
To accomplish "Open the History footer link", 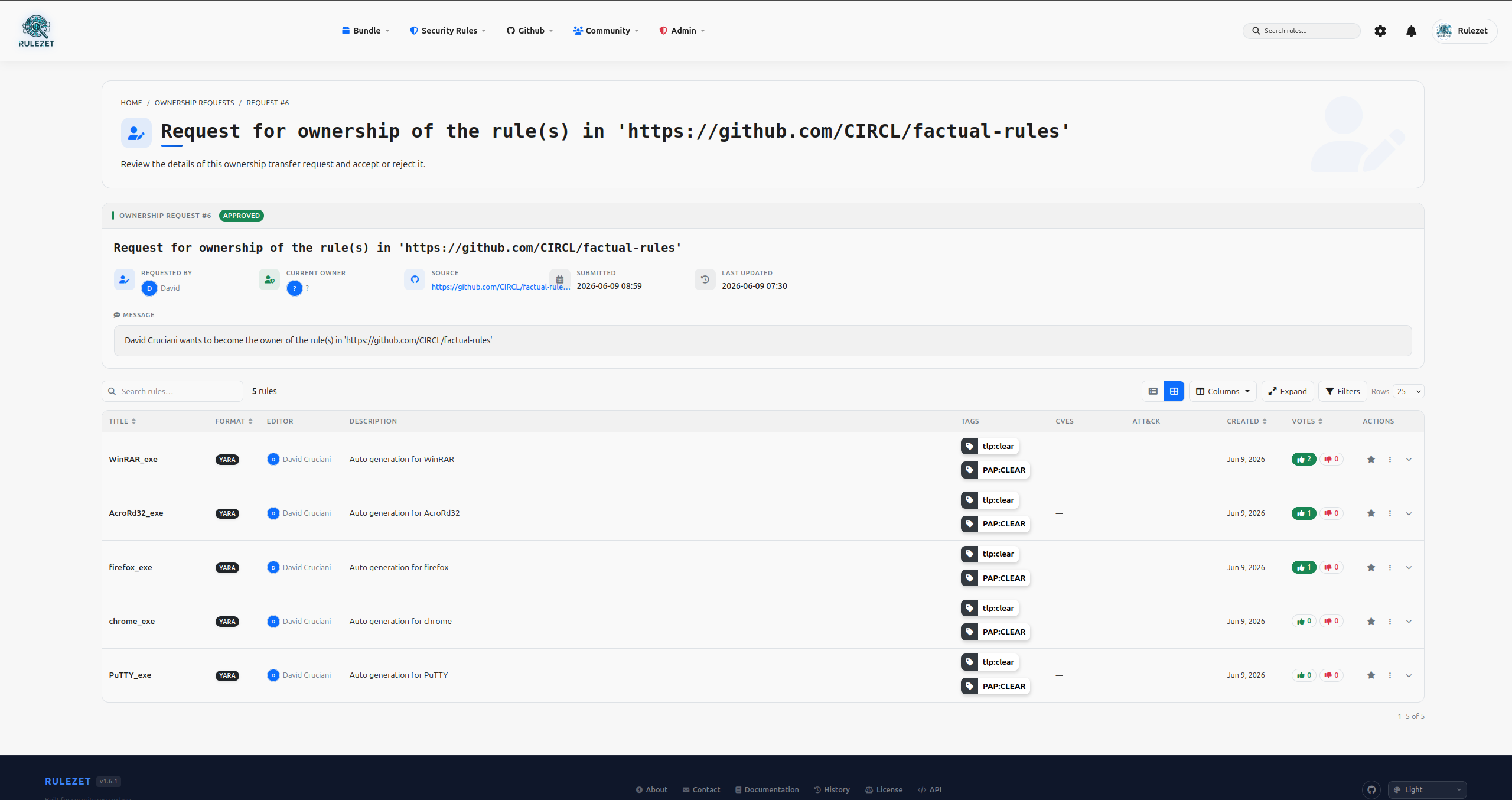I will (832, 789).
